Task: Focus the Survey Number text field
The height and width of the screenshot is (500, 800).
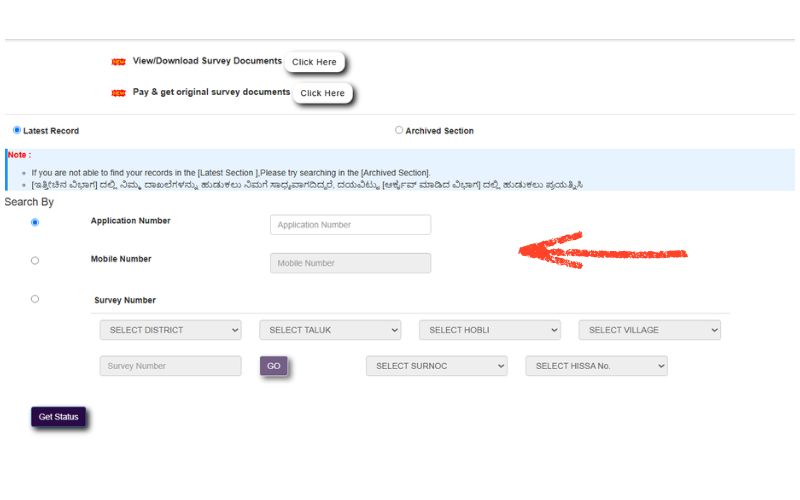Action: (x=170, y=366)
